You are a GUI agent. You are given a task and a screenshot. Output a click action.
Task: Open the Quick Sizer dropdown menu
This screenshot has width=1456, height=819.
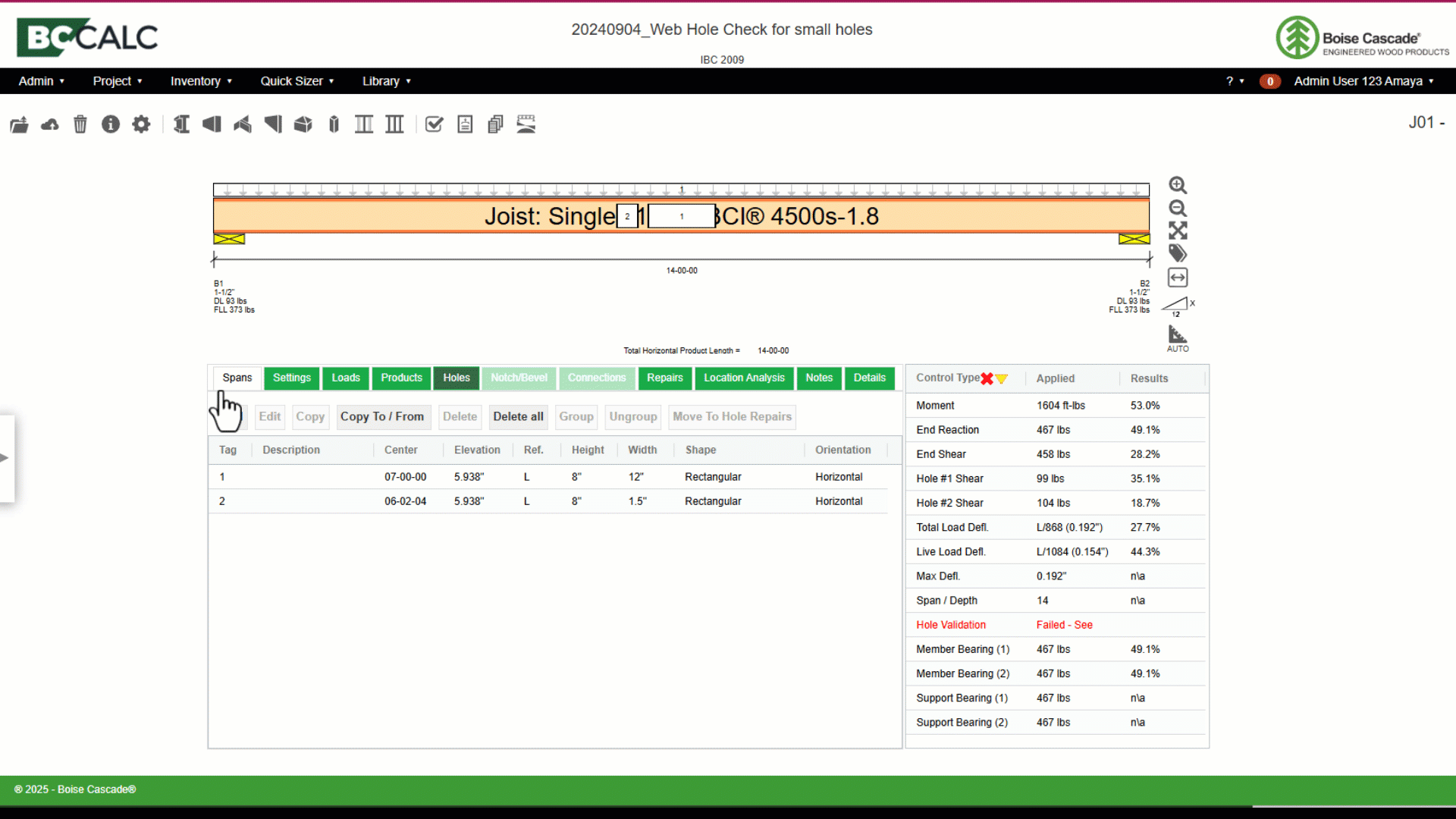pyautogui.click(x=297, y=81)
